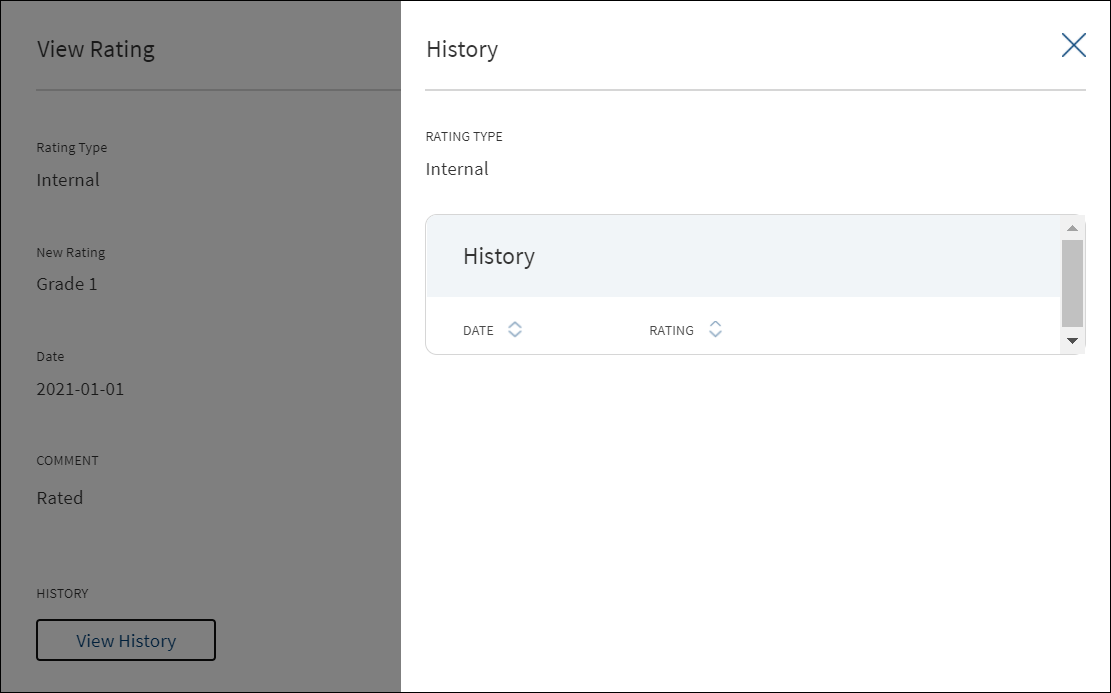Image resolution: width=1111 pixels, height=693 pixels.
Task: Click the 'Rated' comment text
Action: click(60, 498)
